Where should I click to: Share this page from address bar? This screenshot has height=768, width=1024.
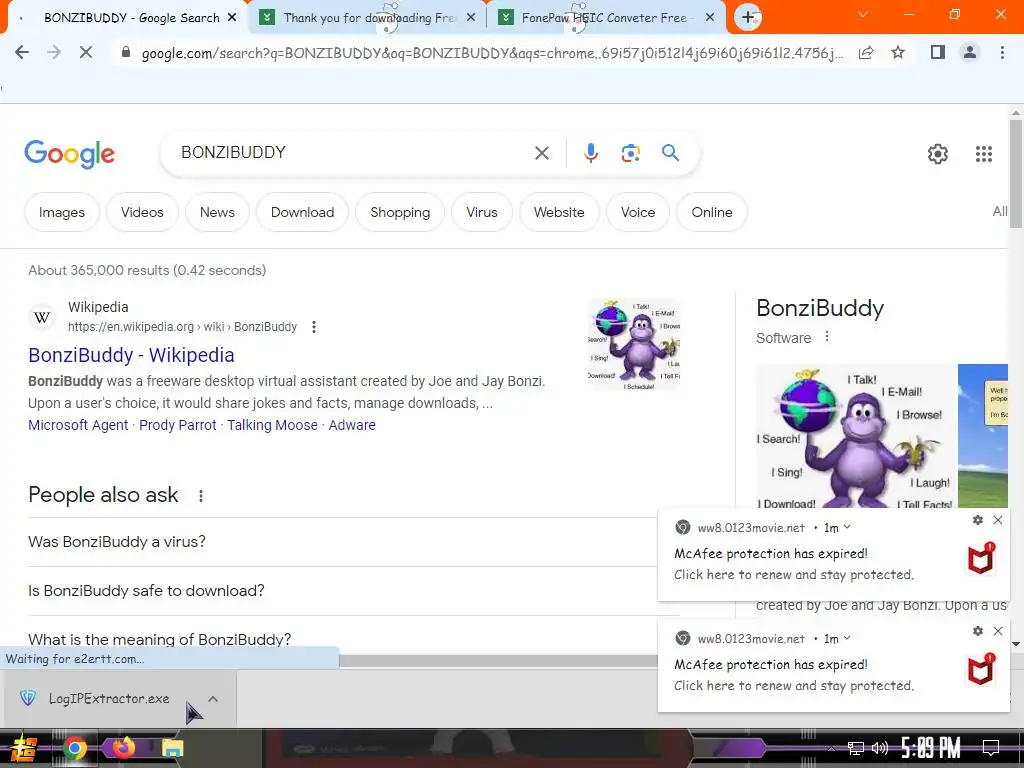(866, 52)
